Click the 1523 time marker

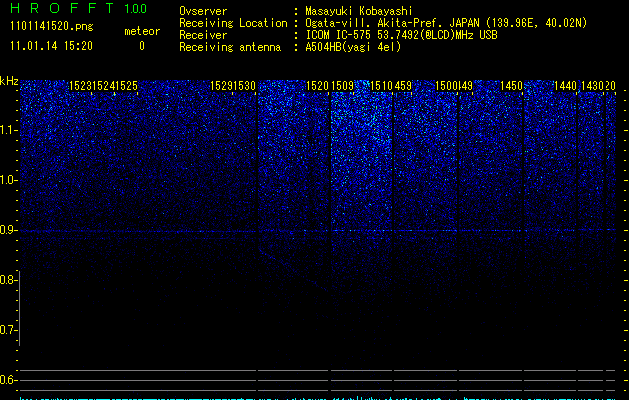coord(80,86)
